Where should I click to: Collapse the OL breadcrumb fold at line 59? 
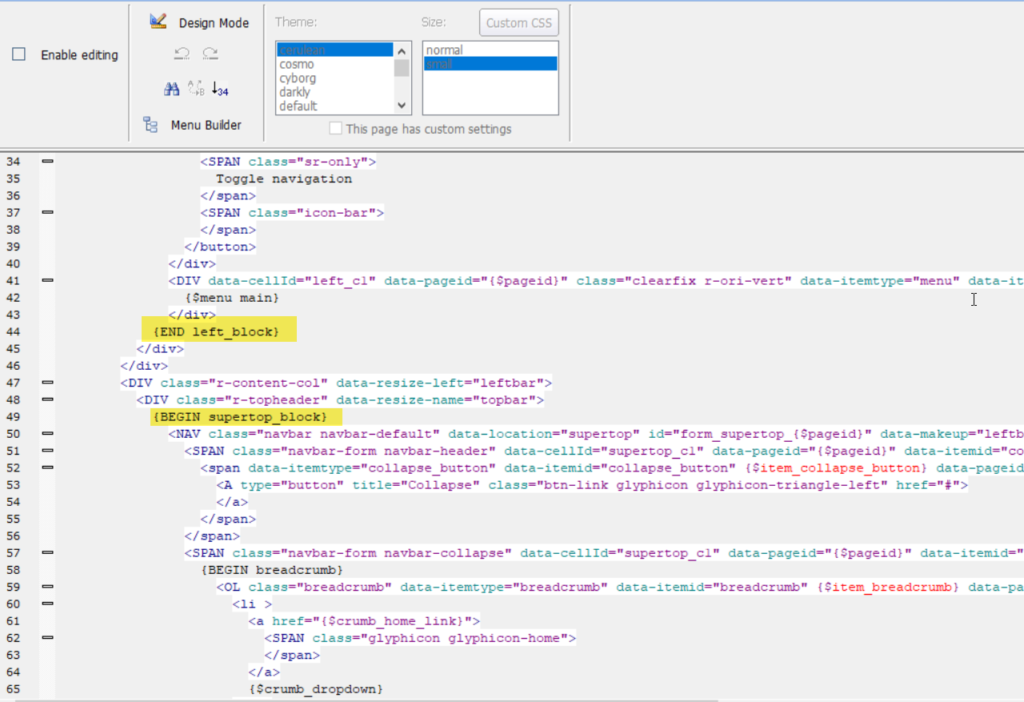[47, 587]
